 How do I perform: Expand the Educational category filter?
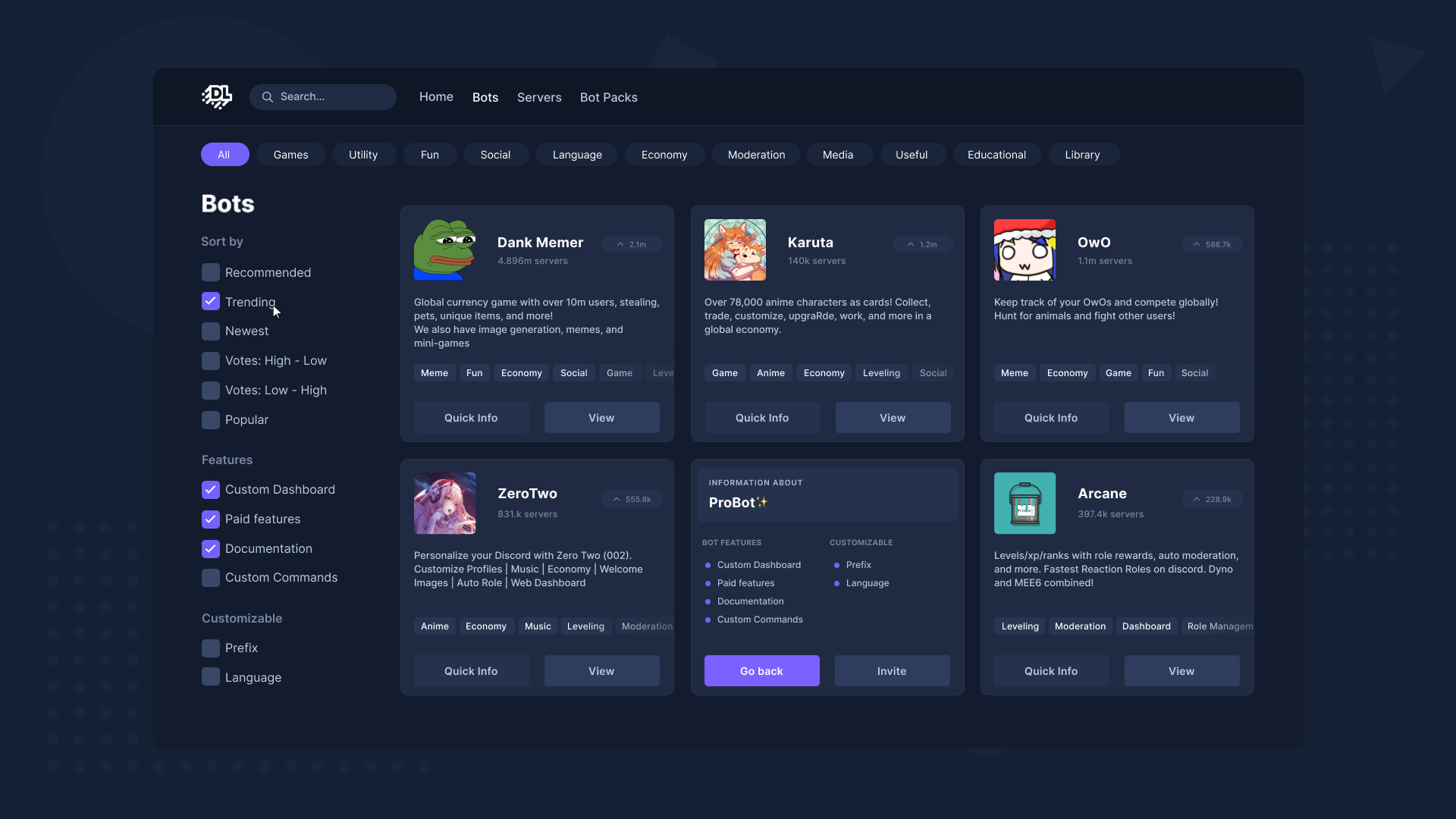(996, 154)
